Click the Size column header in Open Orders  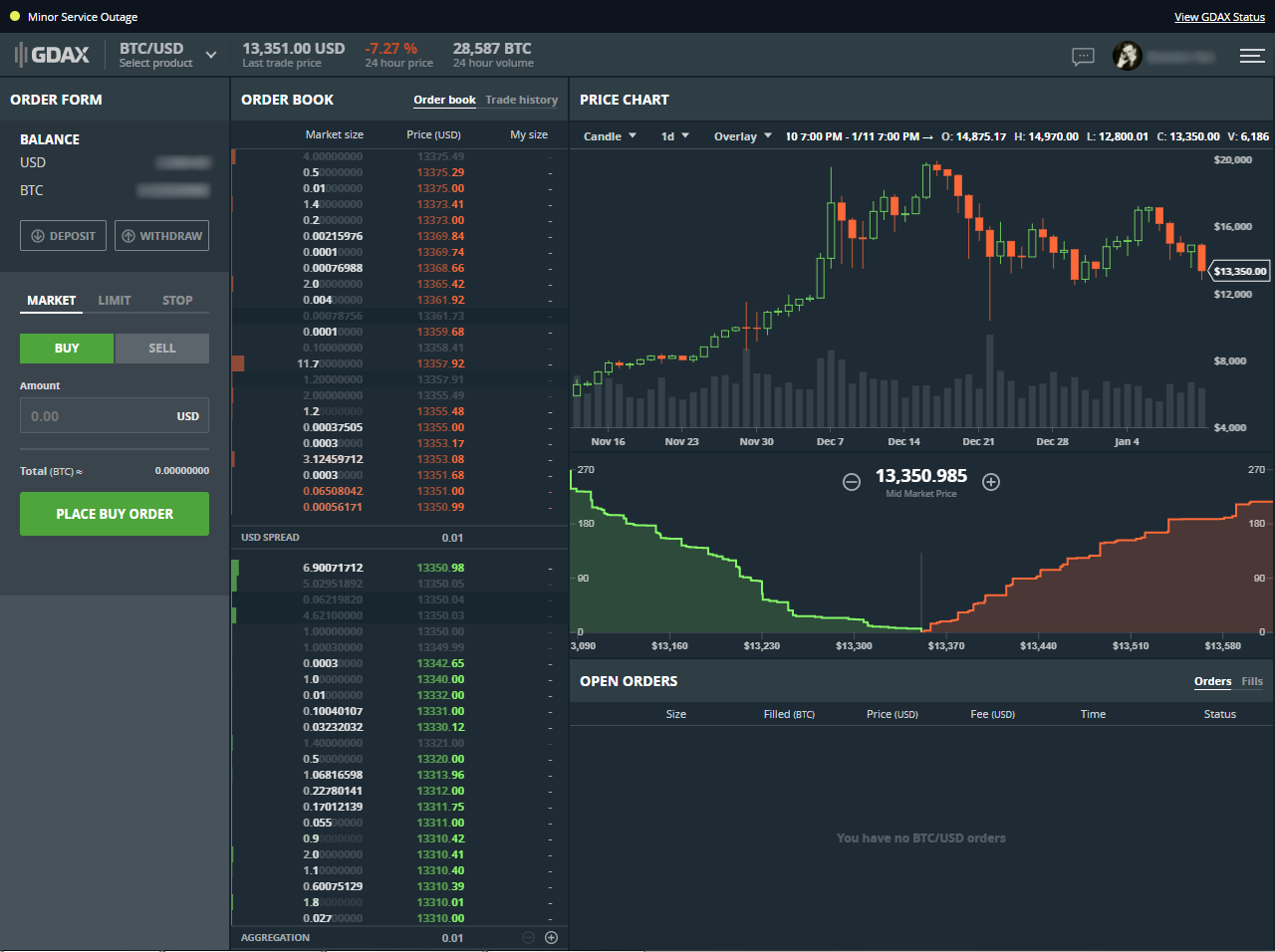(675, 714)
